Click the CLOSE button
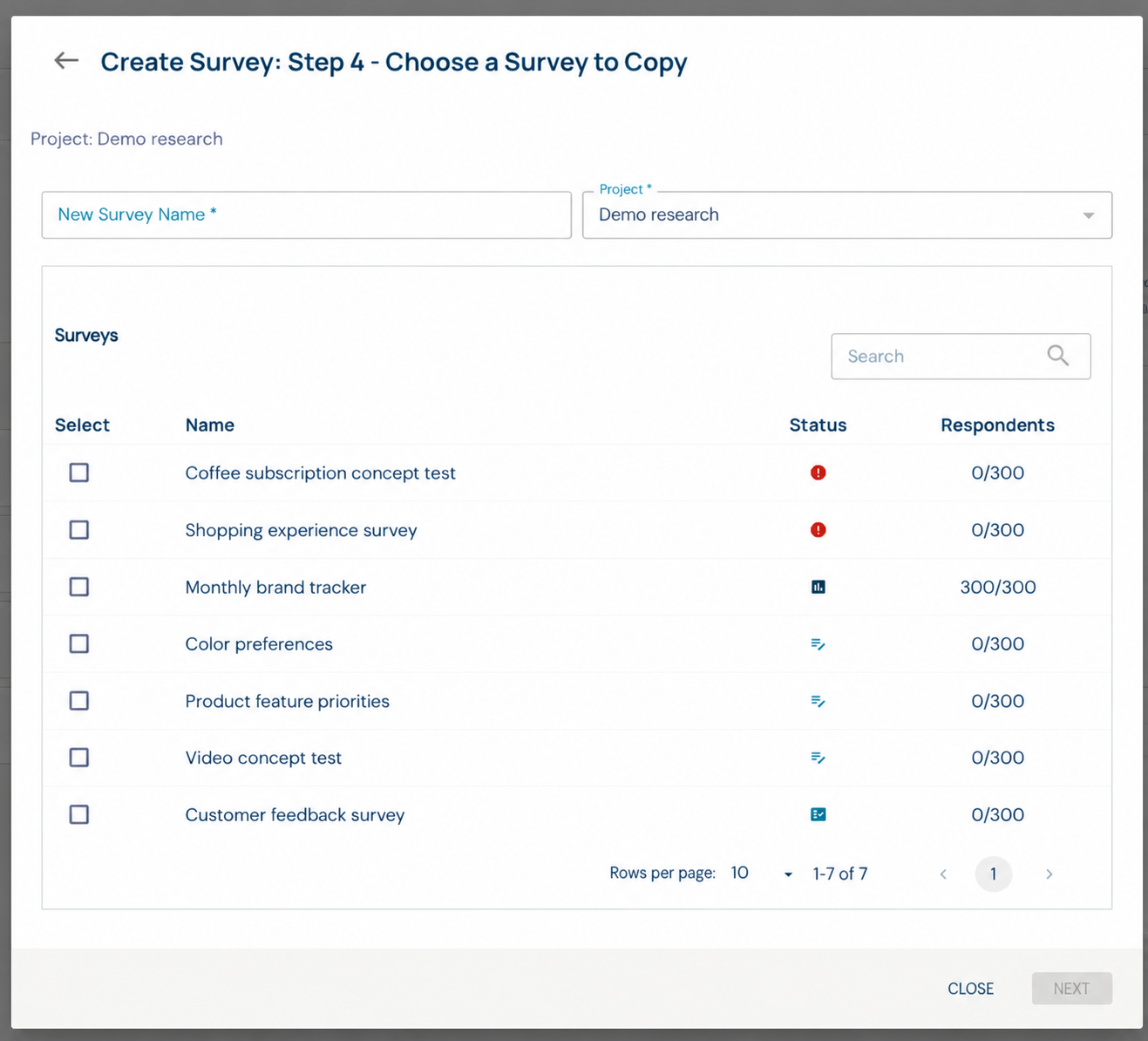 pos(970,989)
